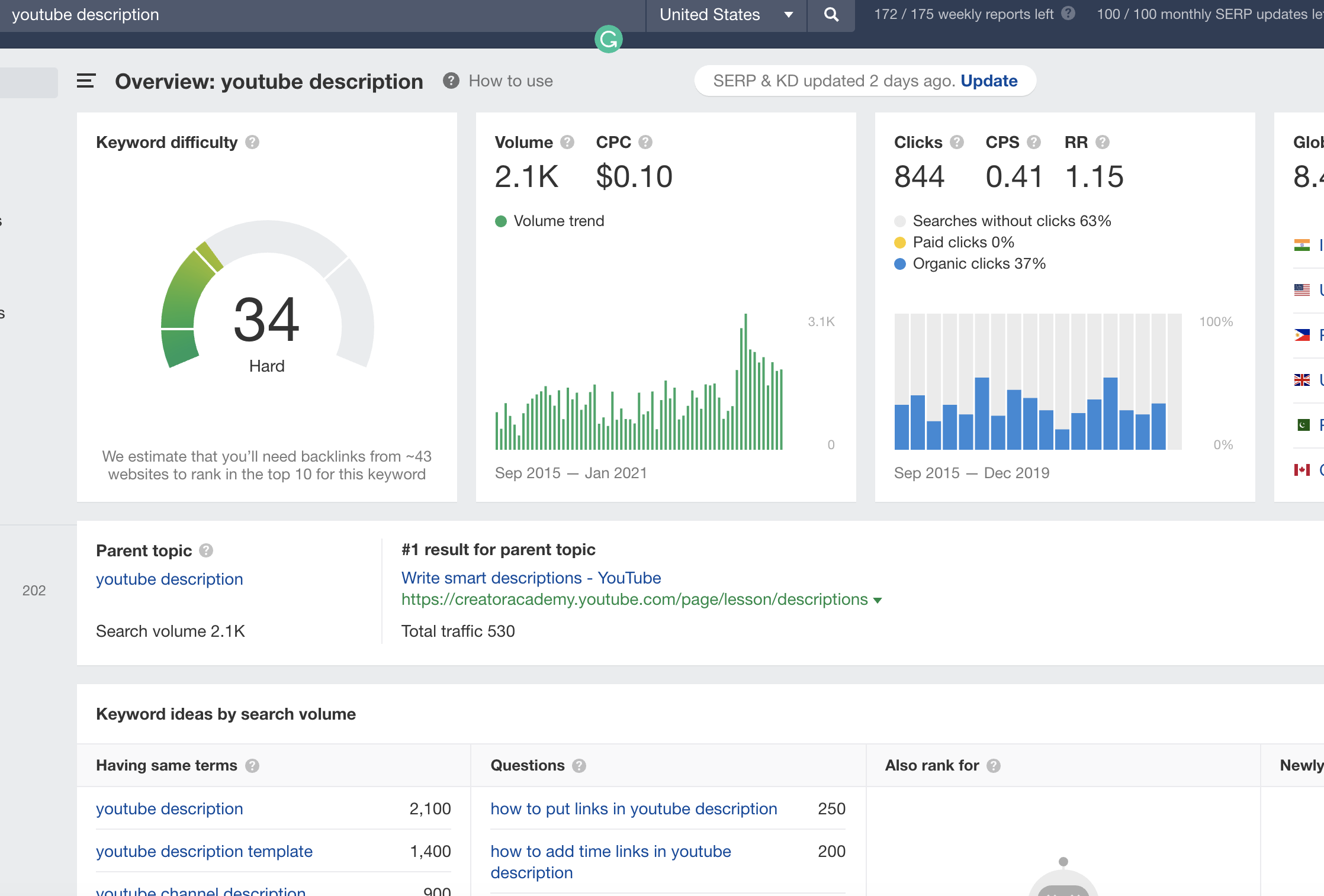1324x896 pixels.
Task: Toggle the Volume trend legend dot
Action: pyautogui.click(x=501, y=221)
